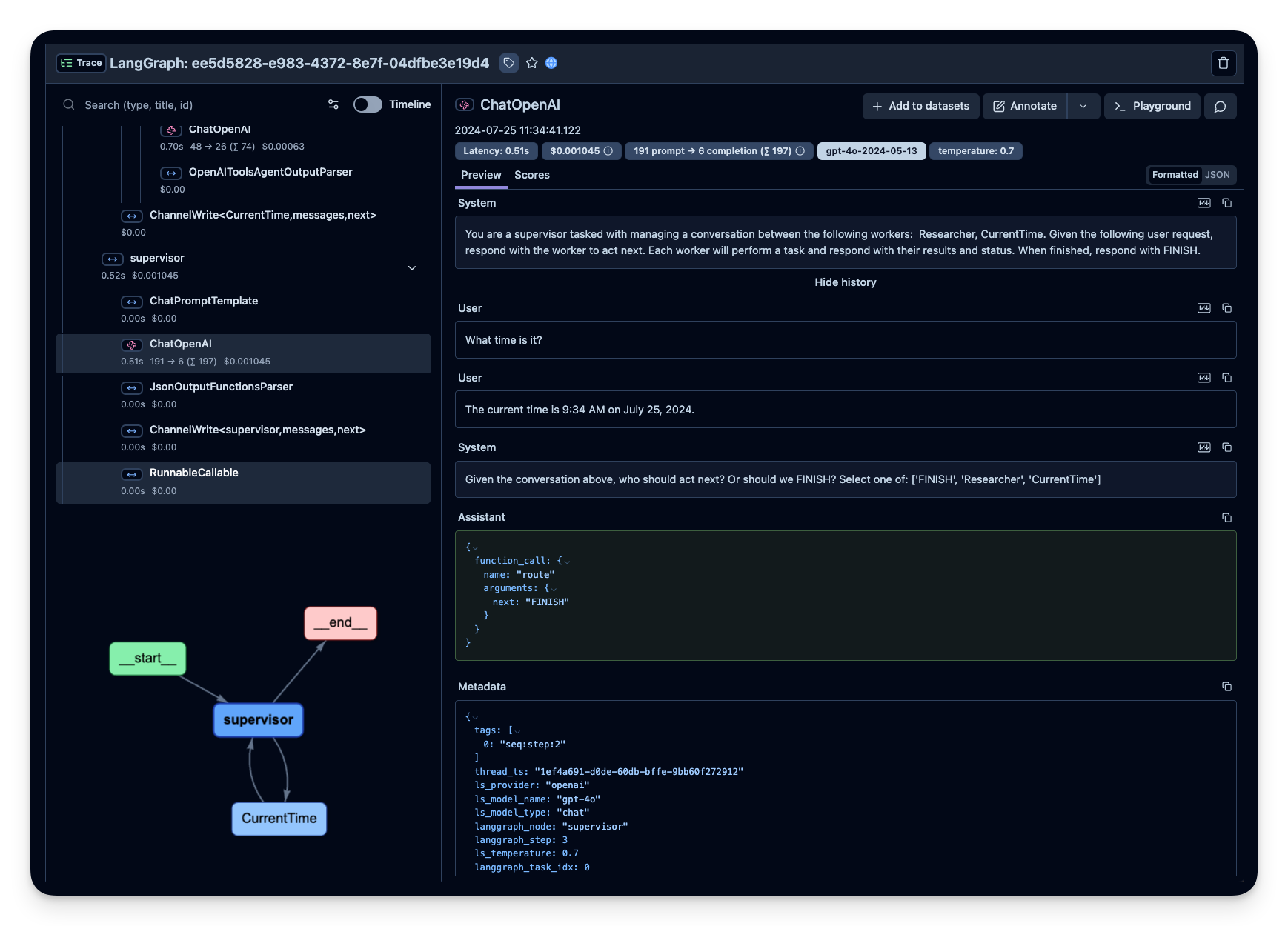
Task: Click into the search runs input field
Action: [x=185, y=104]
